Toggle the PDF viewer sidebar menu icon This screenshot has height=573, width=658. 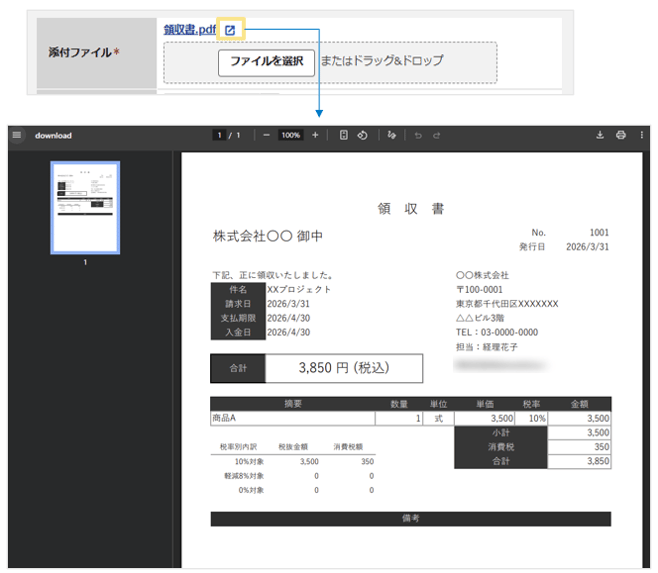pos(17,135)
